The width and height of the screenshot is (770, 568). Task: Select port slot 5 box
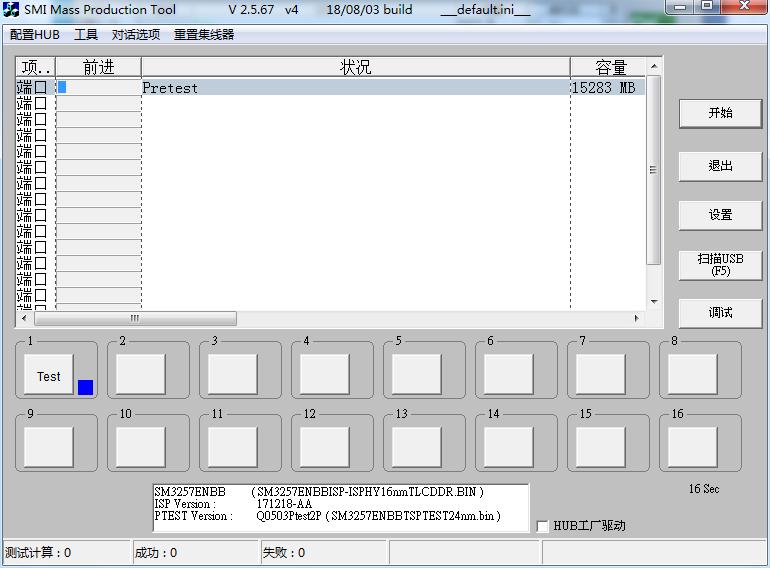click(x=416, y=374)
